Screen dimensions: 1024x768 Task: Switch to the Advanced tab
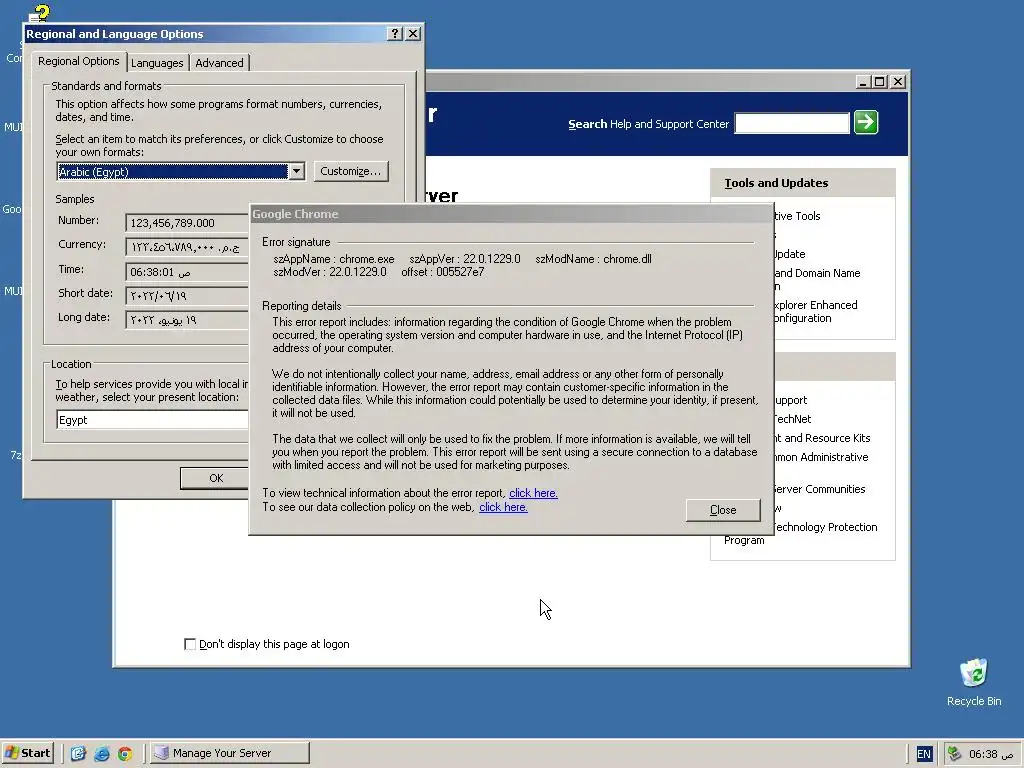[219, 63]
